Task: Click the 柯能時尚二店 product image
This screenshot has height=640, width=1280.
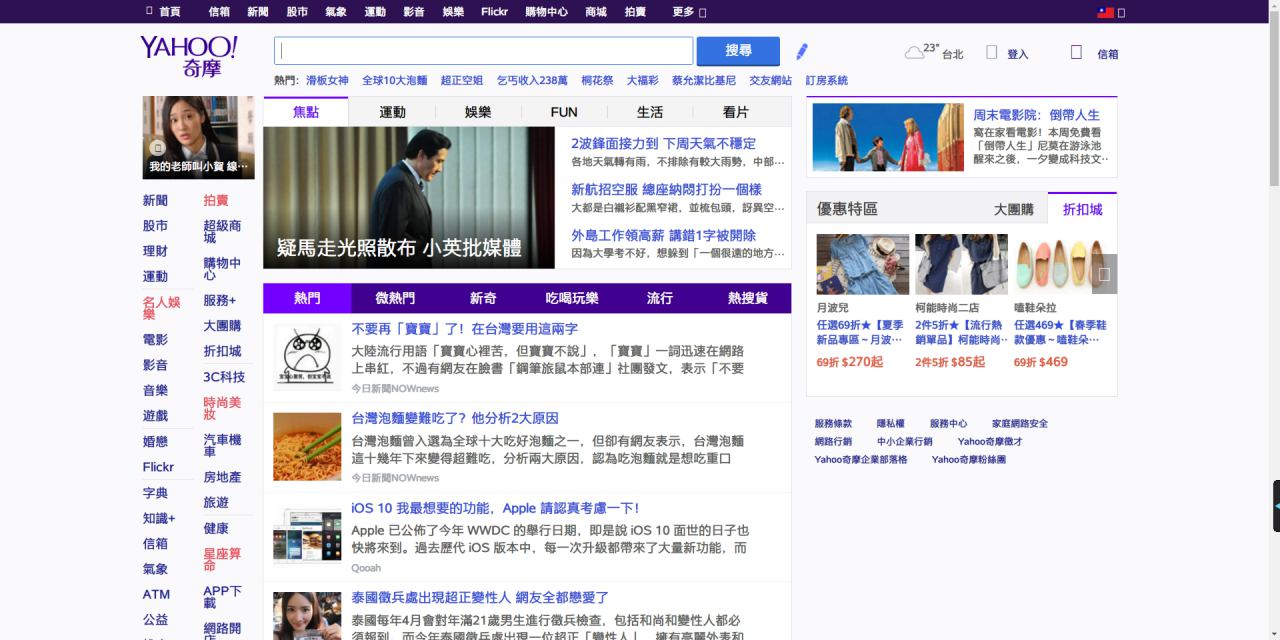Action: (961, 264)
